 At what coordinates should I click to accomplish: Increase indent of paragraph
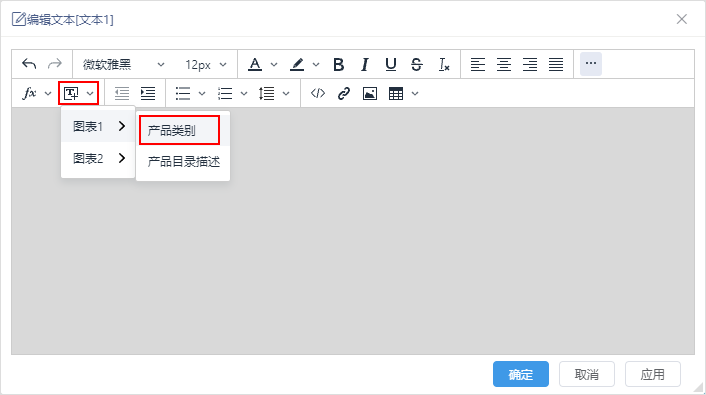148,94
